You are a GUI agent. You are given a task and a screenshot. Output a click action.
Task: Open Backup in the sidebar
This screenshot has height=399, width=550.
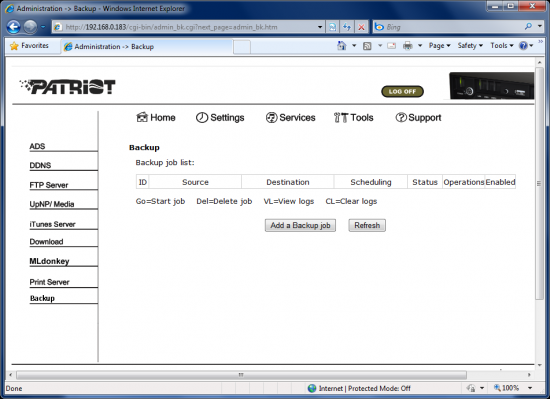pos(42,298)
